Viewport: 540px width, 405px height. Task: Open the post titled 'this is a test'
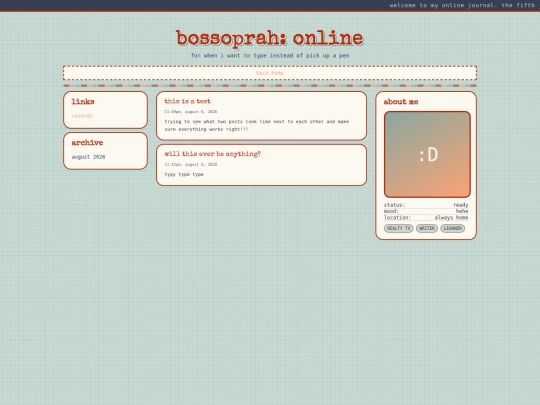187,101
